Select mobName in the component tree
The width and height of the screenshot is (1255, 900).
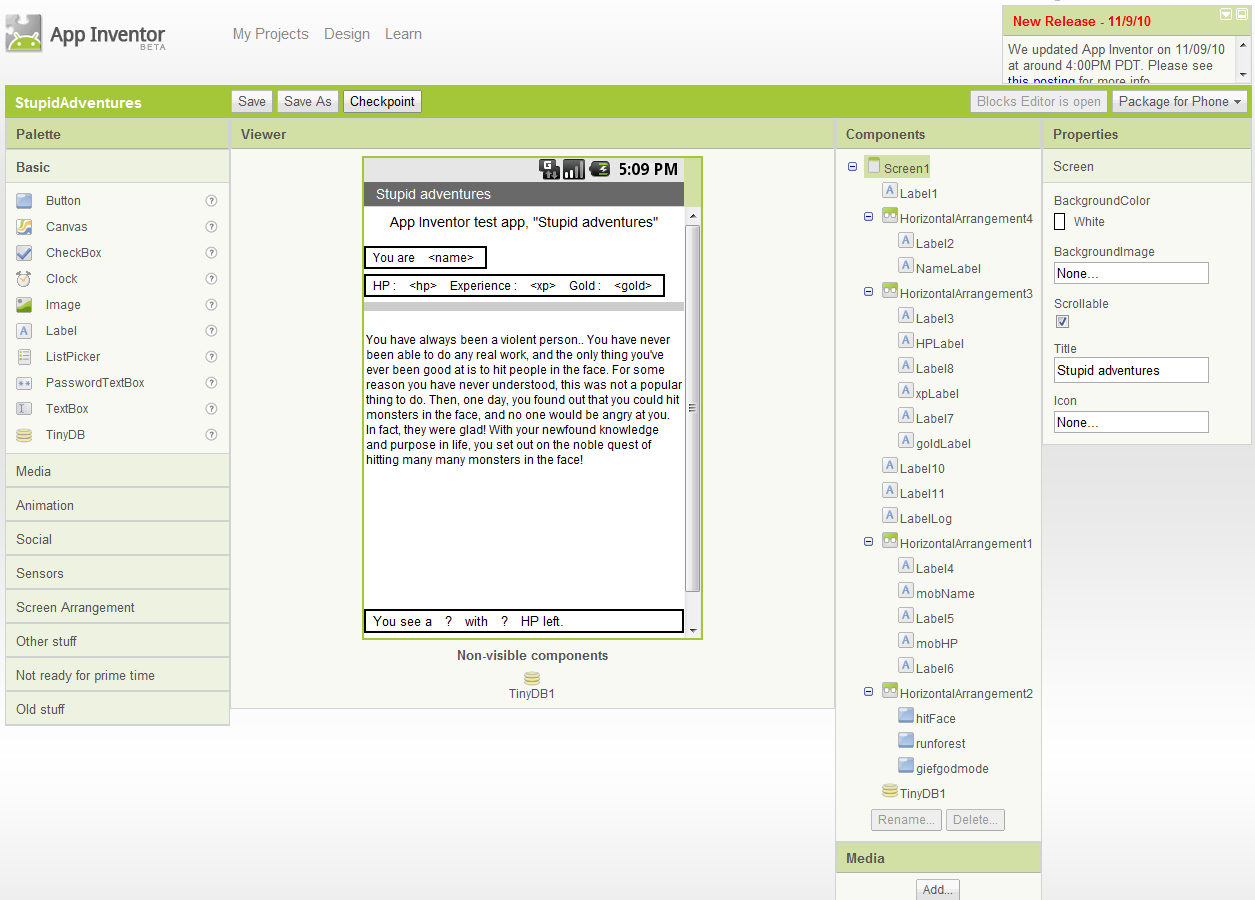coord(945,593)
